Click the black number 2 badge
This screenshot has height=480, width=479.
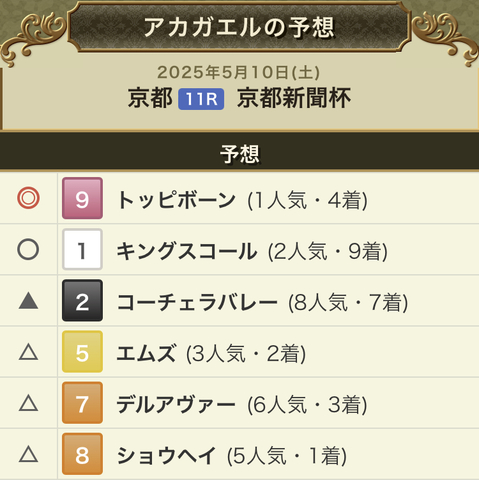tap(82, 300)
